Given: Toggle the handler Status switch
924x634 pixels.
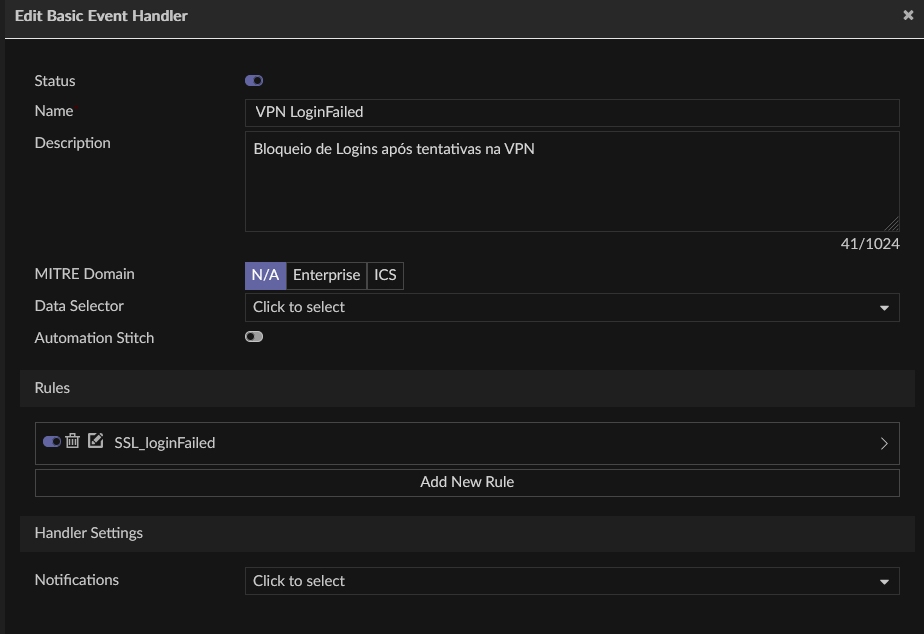Looking at the screenshot, I should [x=254, y=81].
